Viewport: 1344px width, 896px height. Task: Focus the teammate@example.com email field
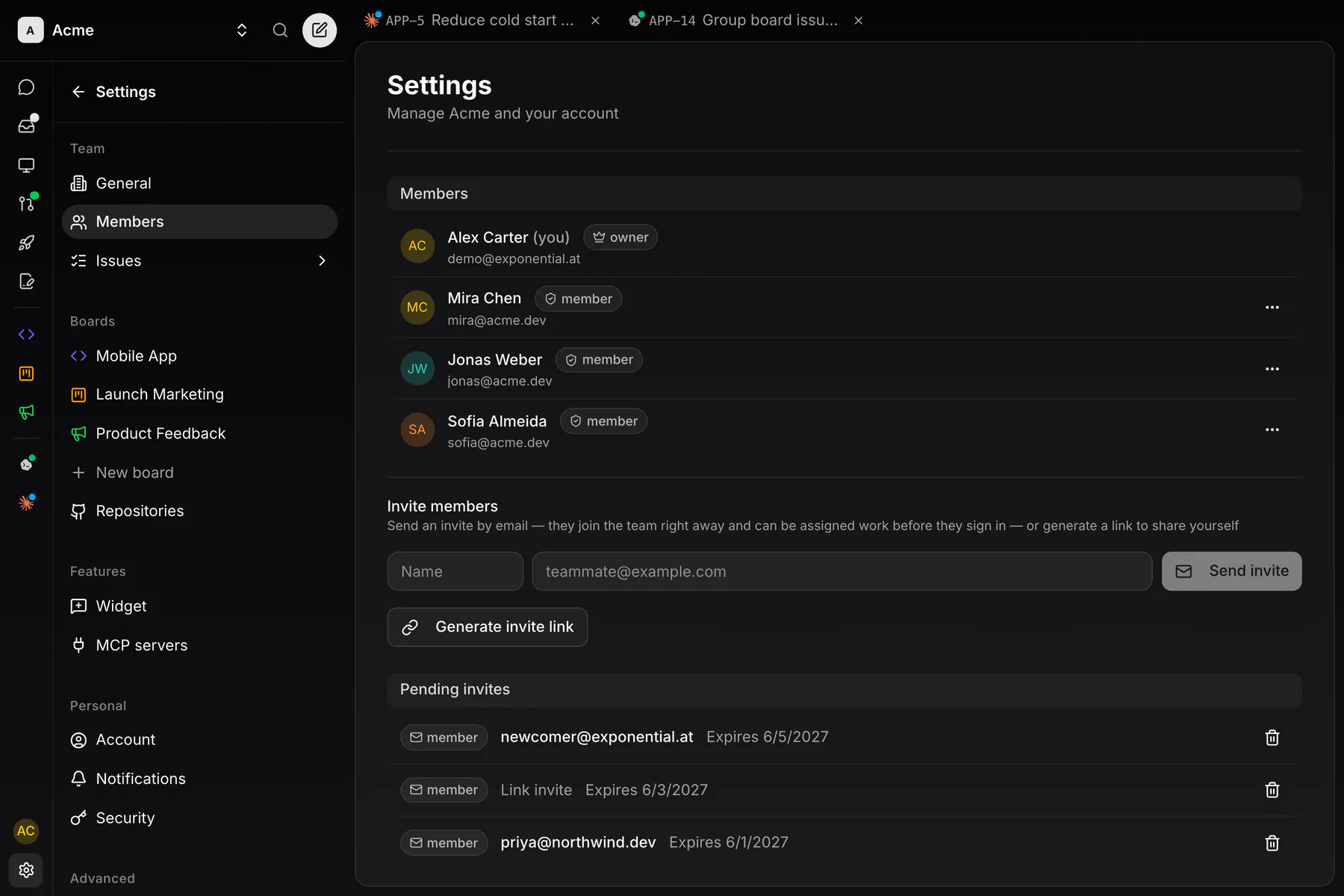842,571
